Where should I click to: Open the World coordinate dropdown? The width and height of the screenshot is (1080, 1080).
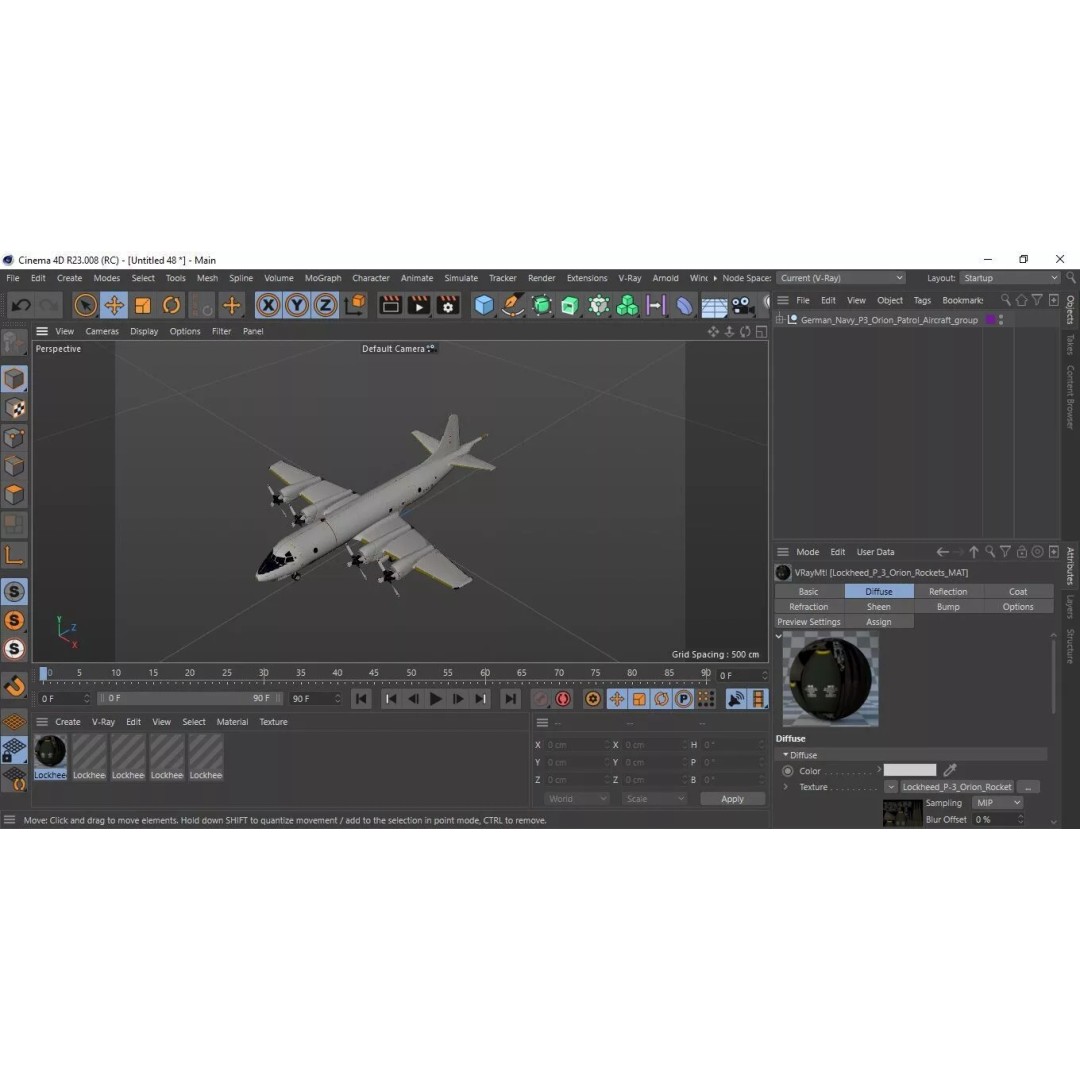point(577,799)
